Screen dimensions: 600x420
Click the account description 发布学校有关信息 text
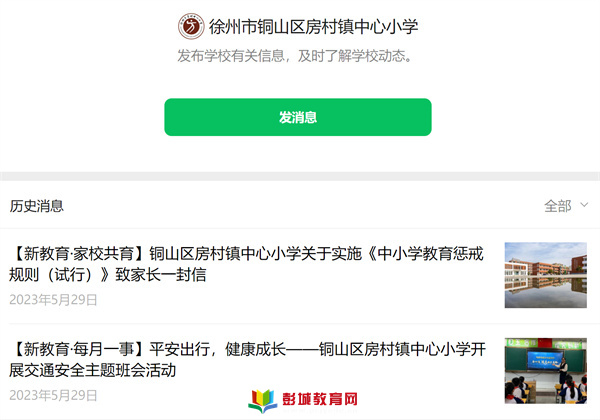click(231, 56)
